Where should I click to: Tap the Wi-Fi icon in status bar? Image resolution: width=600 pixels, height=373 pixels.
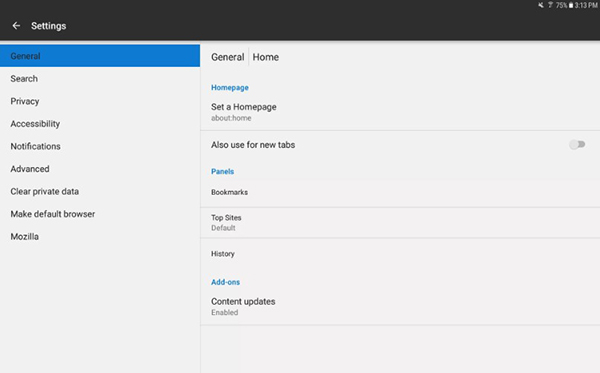550,5
